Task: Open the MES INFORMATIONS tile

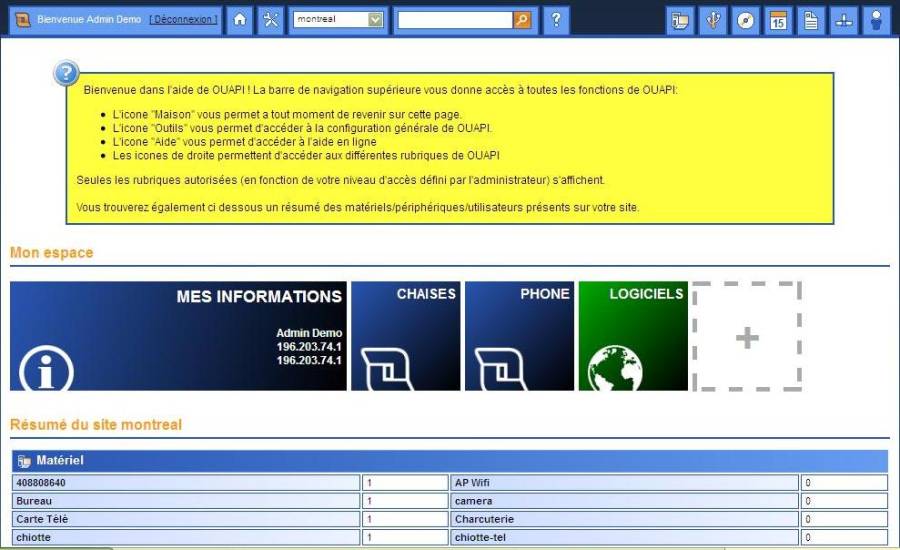Action: click(x=179, y=336)
